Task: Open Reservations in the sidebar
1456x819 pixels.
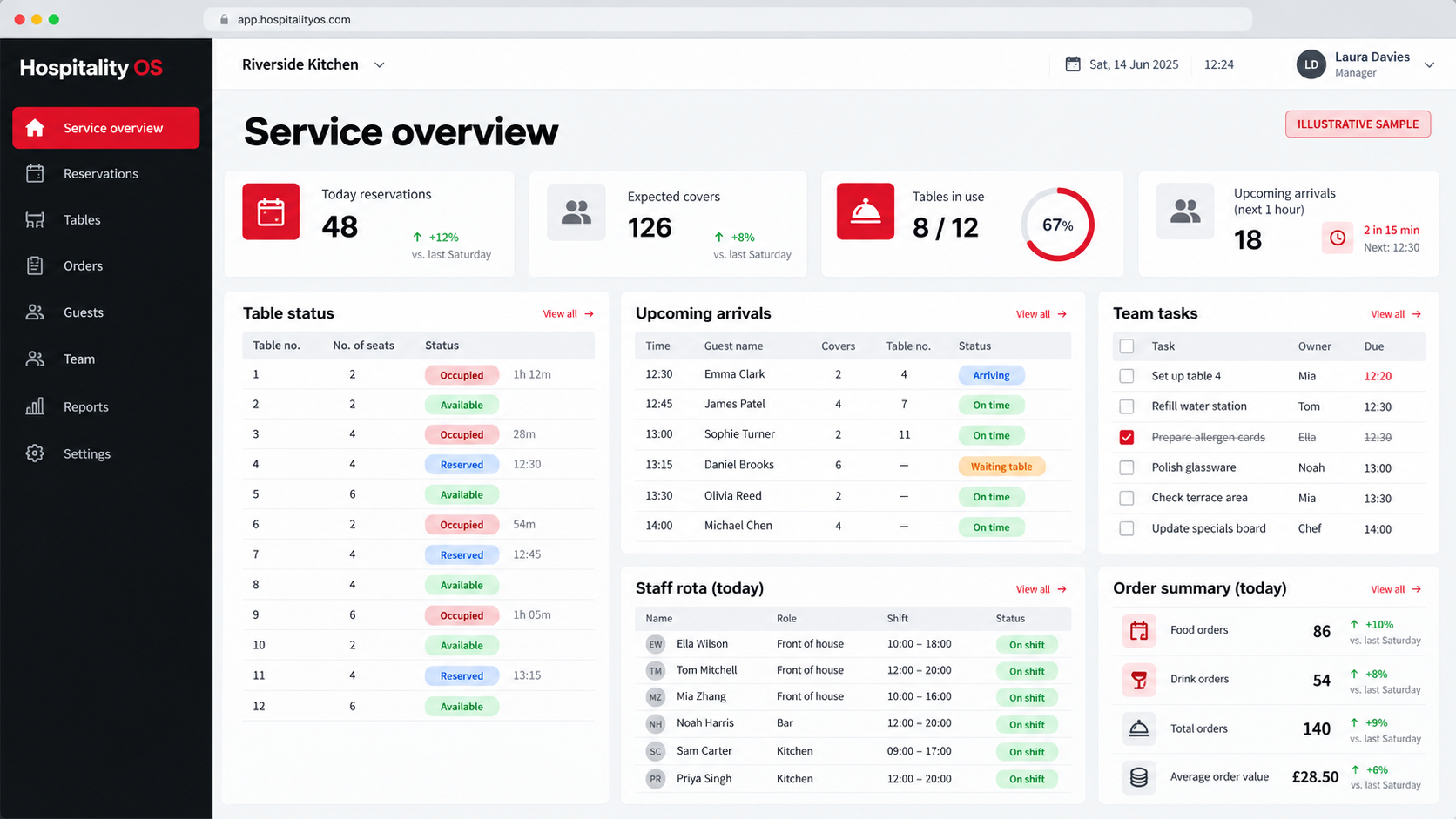Action: click(105, 173)
